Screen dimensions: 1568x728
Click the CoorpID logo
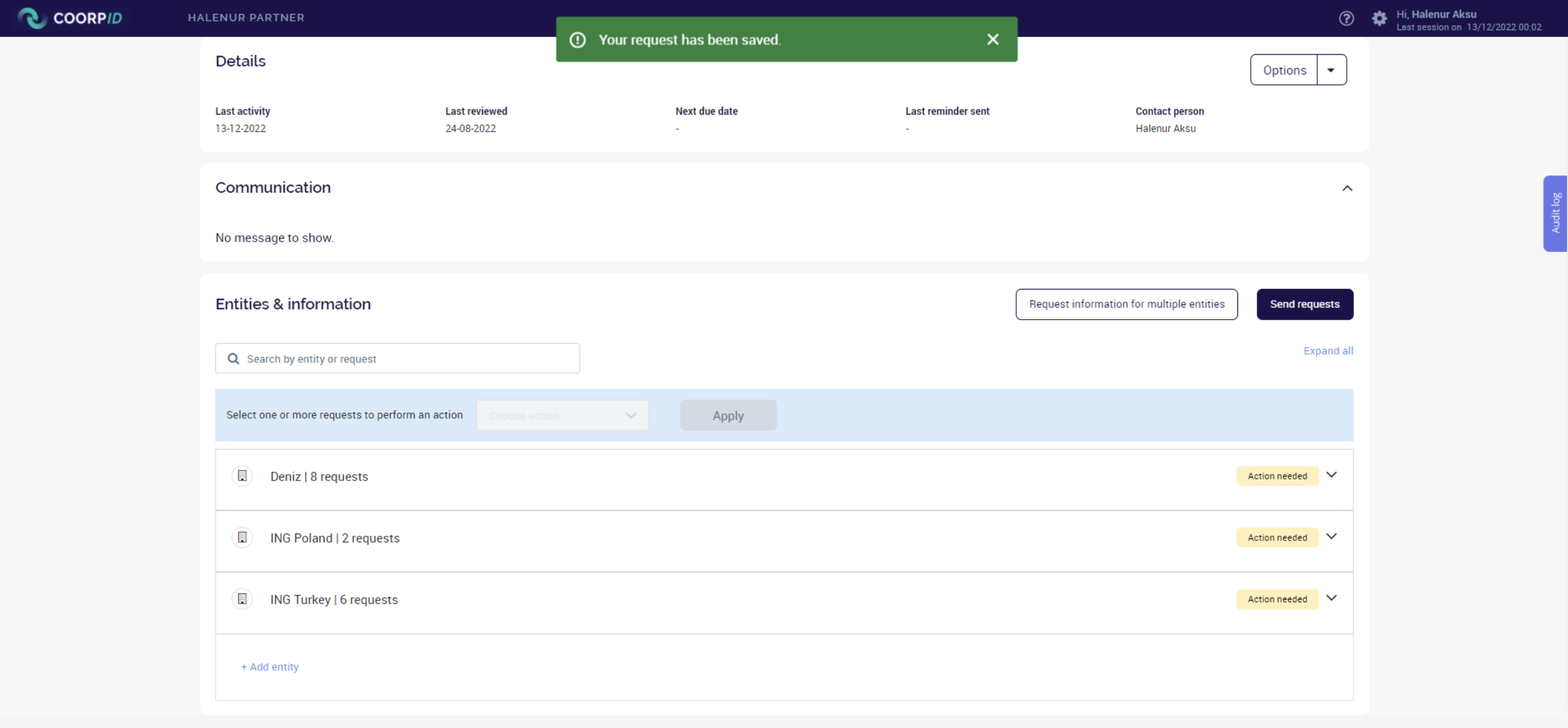click(69, 17)
